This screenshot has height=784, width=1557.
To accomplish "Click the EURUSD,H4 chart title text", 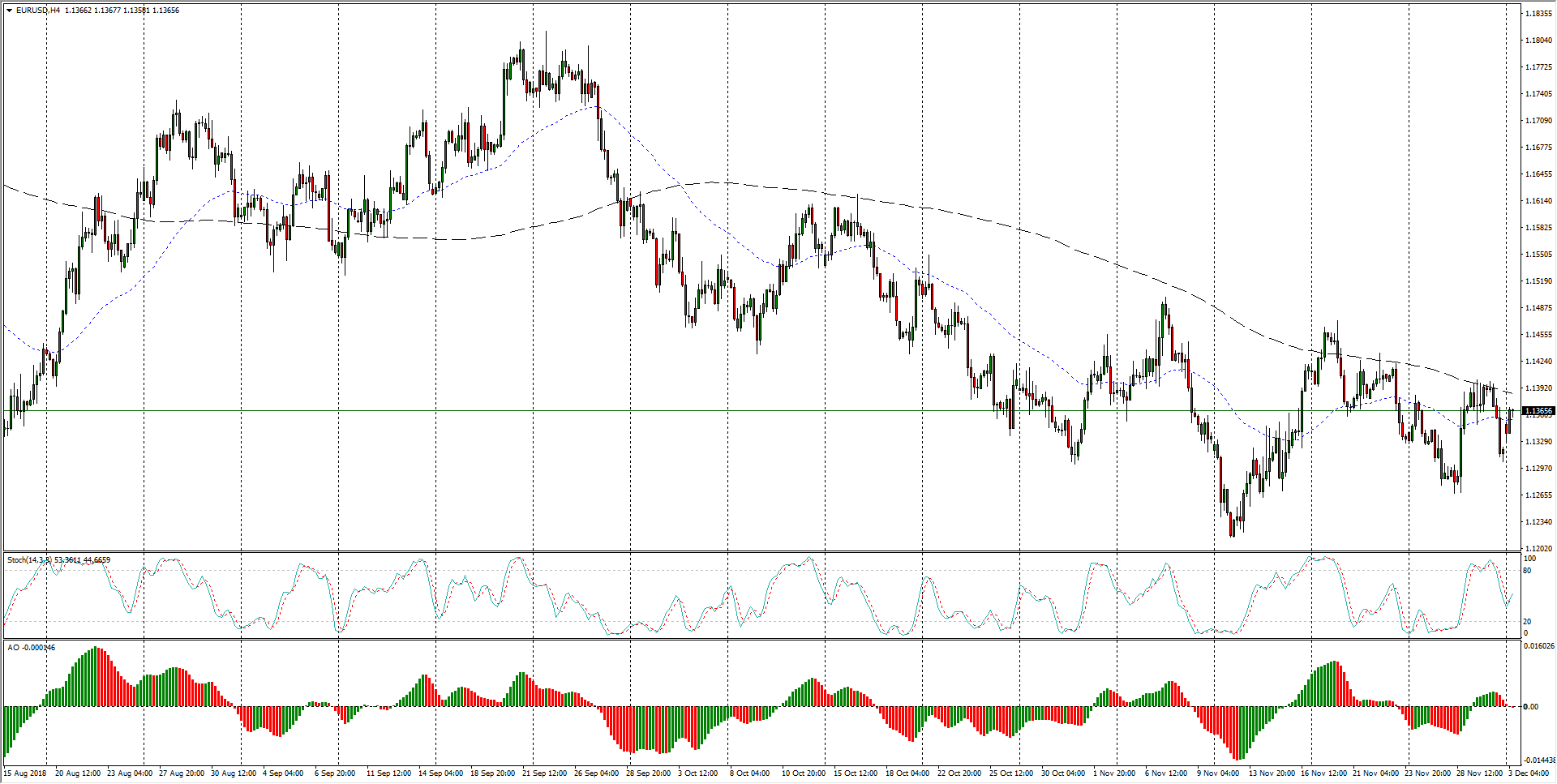I will [x=37, y=11].
